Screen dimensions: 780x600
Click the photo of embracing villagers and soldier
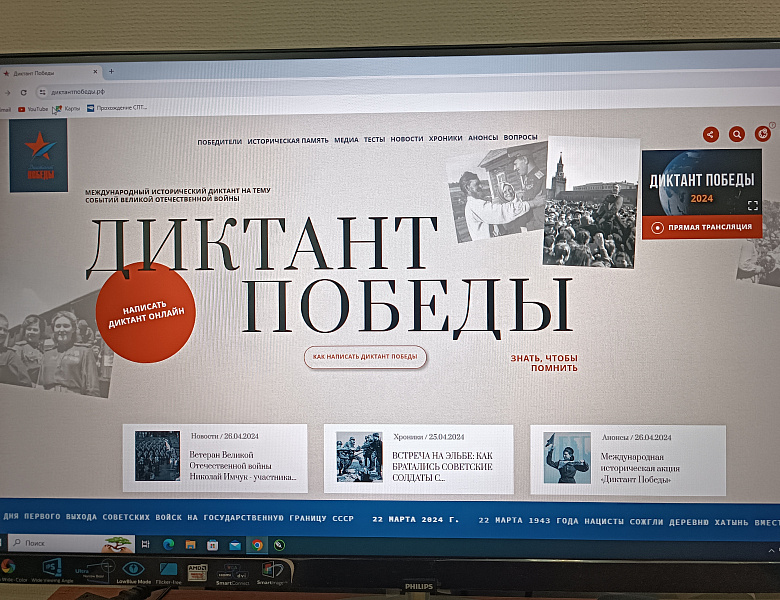coord(497,192)
